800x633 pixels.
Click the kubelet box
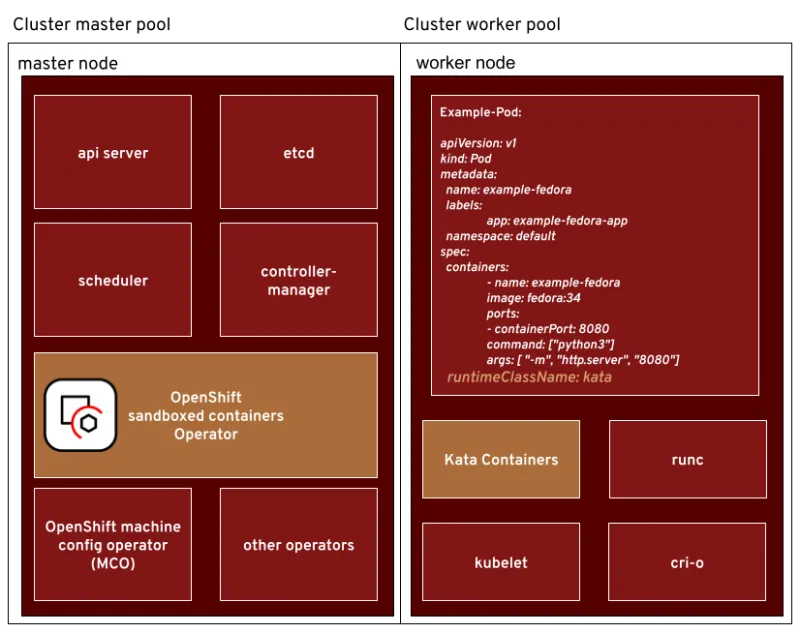[x=501, y=562]
